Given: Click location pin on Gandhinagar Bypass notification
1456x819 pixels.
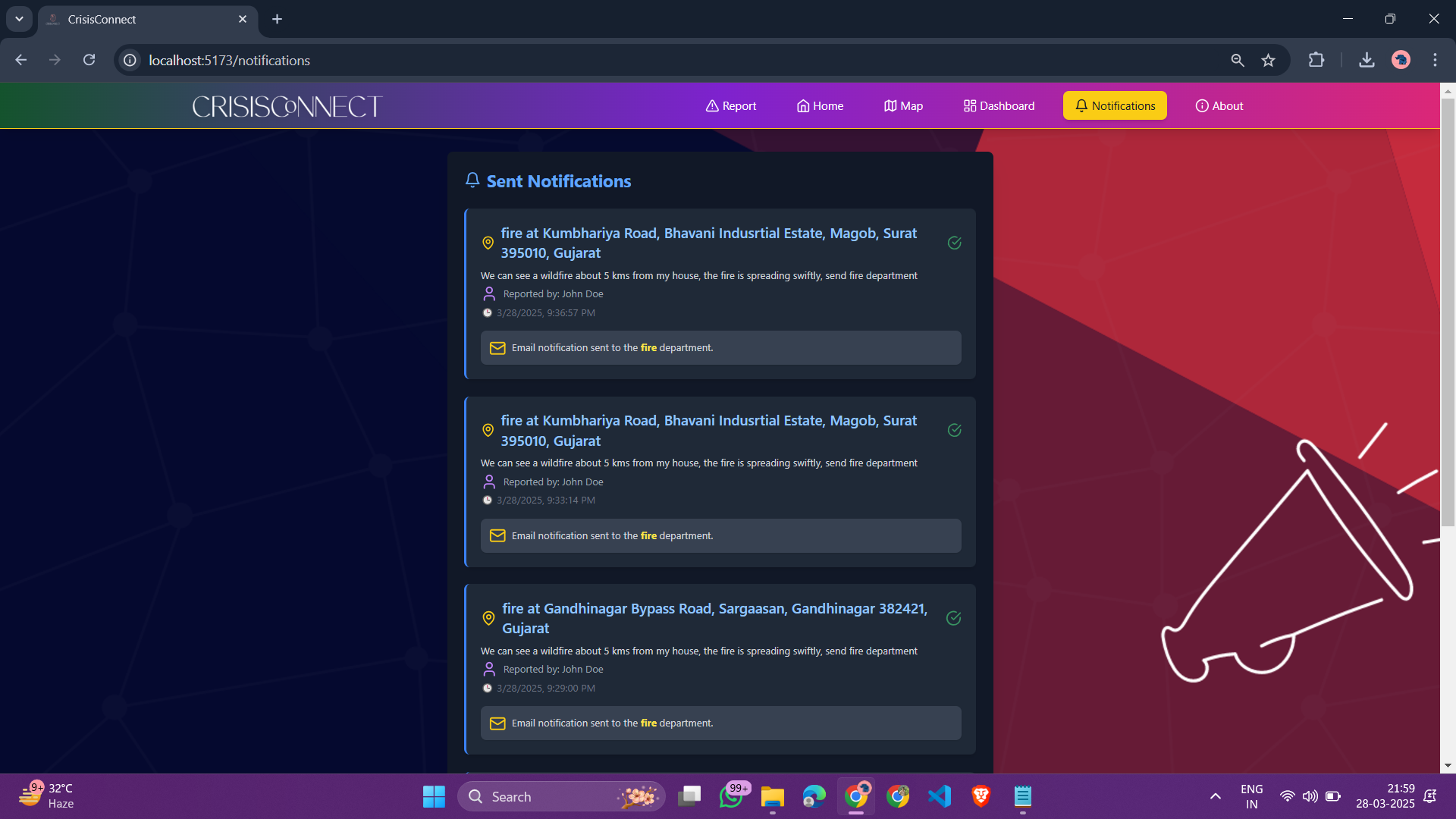Looking at the screenshot, I should click(x=488, y=618).
